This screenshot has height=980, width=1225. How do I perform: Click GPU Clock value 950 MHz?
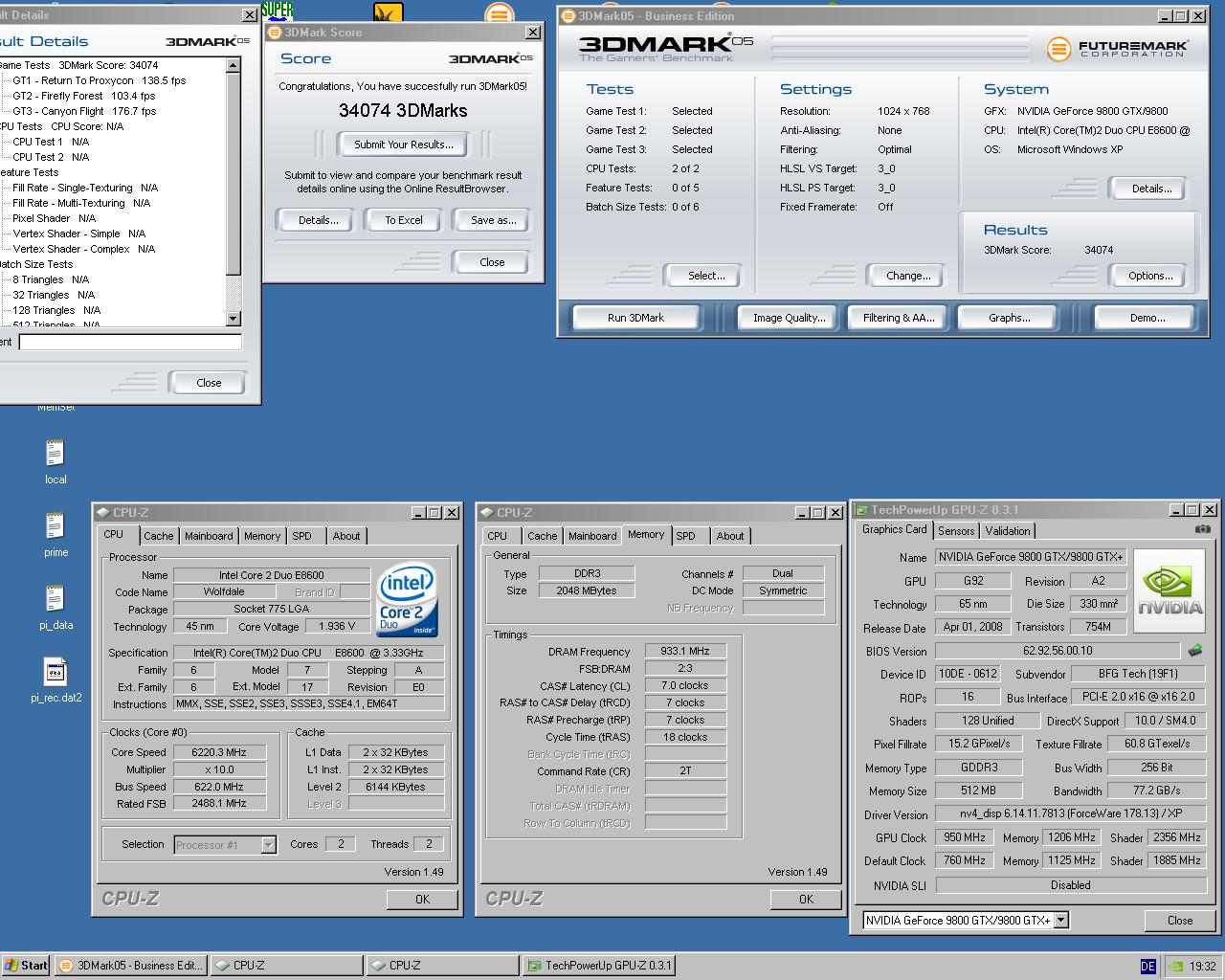click(x=964, y=837)
